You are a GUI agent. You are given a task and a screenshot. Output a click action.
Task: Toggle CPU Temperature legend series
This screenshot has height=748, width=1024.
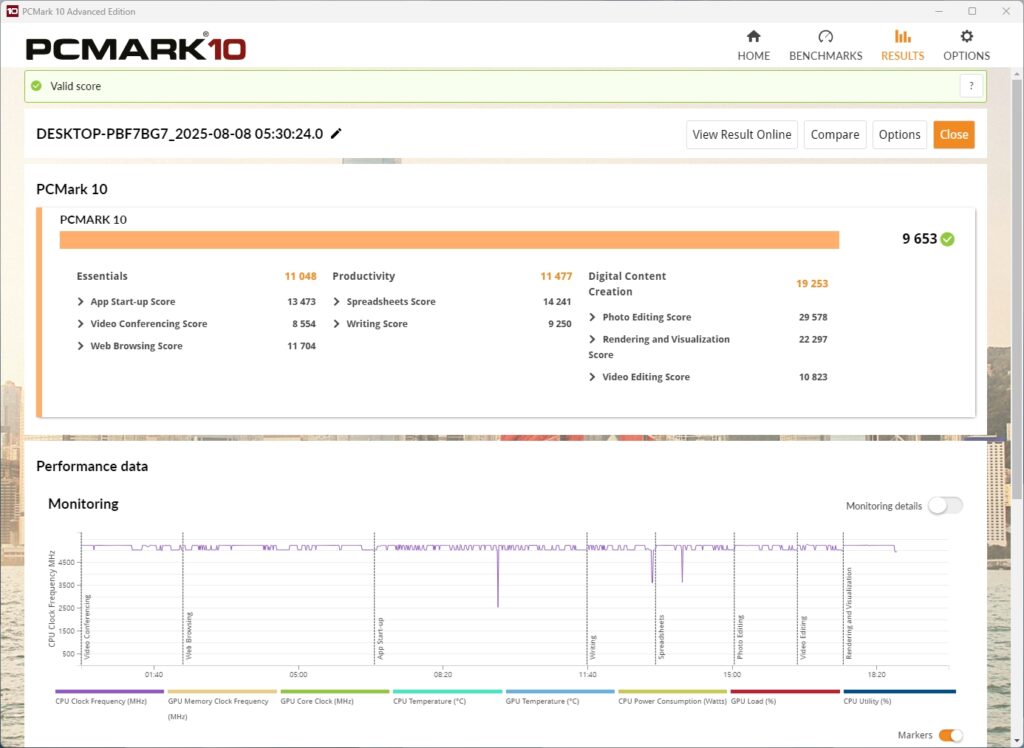click(x=447, y=697)
